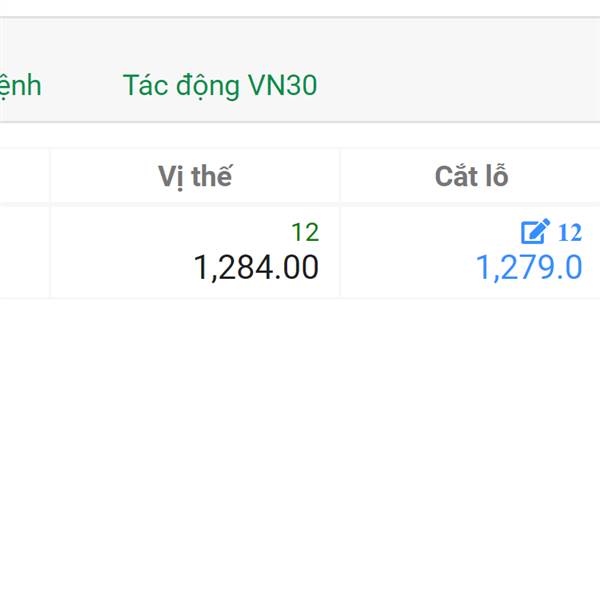Click the gray gap between ệnh and Tác động tabs
The image size is (600, 600).
tap(82, 85)
